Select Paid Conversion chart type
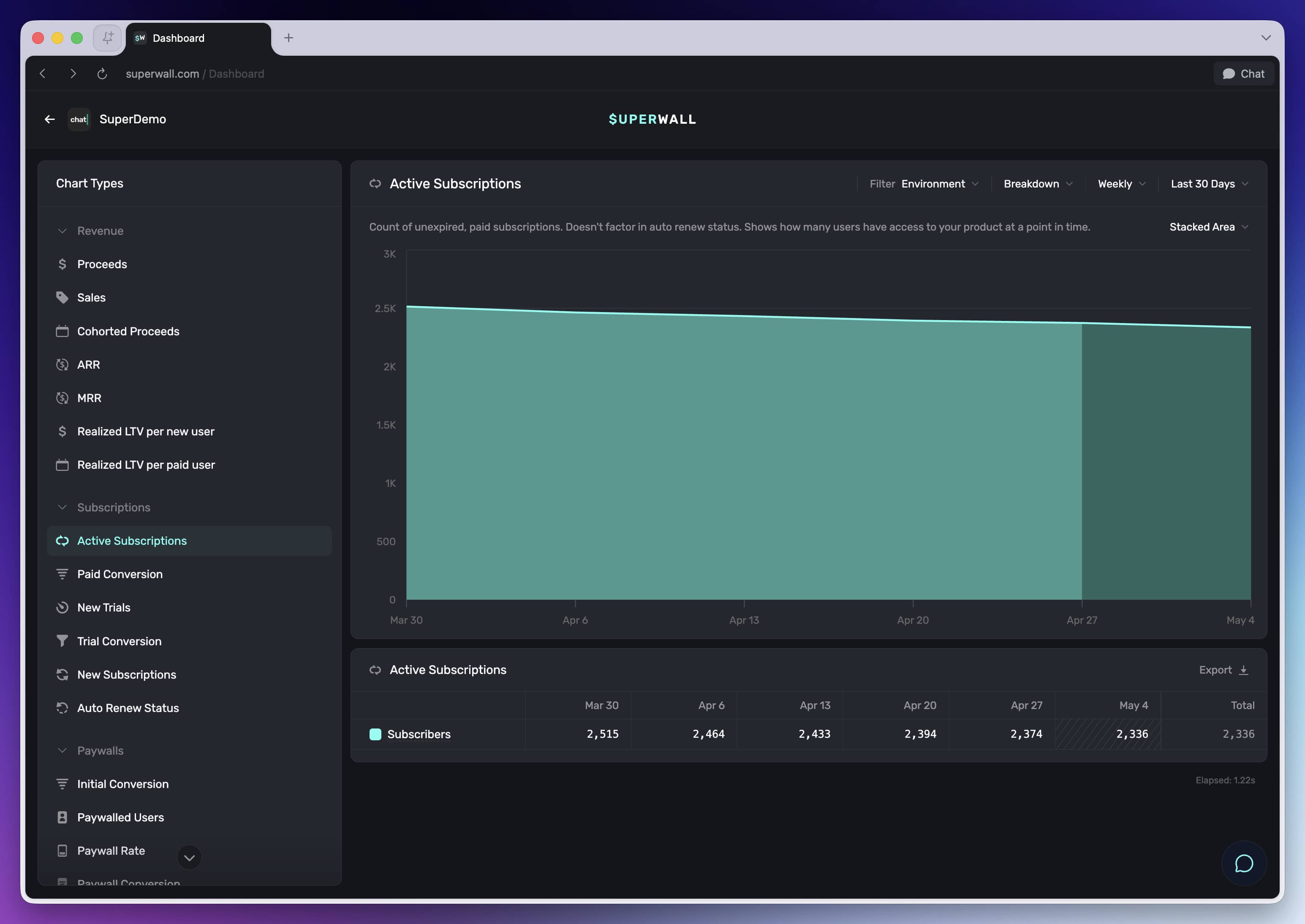 pyautogui.click(x=190, y=574)
